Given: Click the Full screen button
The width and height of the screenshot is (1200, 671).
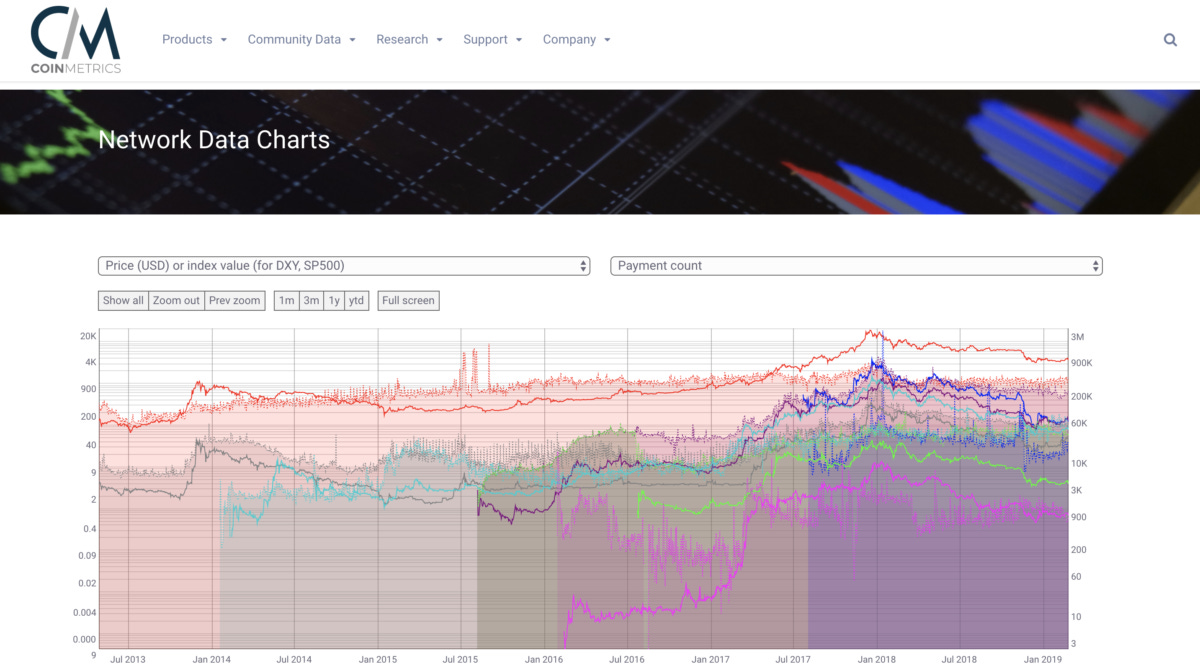Looking at the screenshot, I should coord(408,301).
